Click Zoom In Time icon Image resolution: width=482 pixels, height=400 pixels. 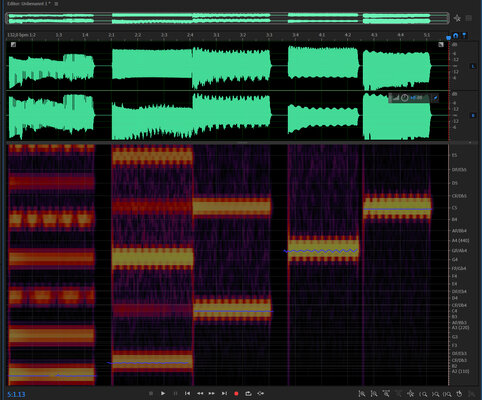click(386, 394)
